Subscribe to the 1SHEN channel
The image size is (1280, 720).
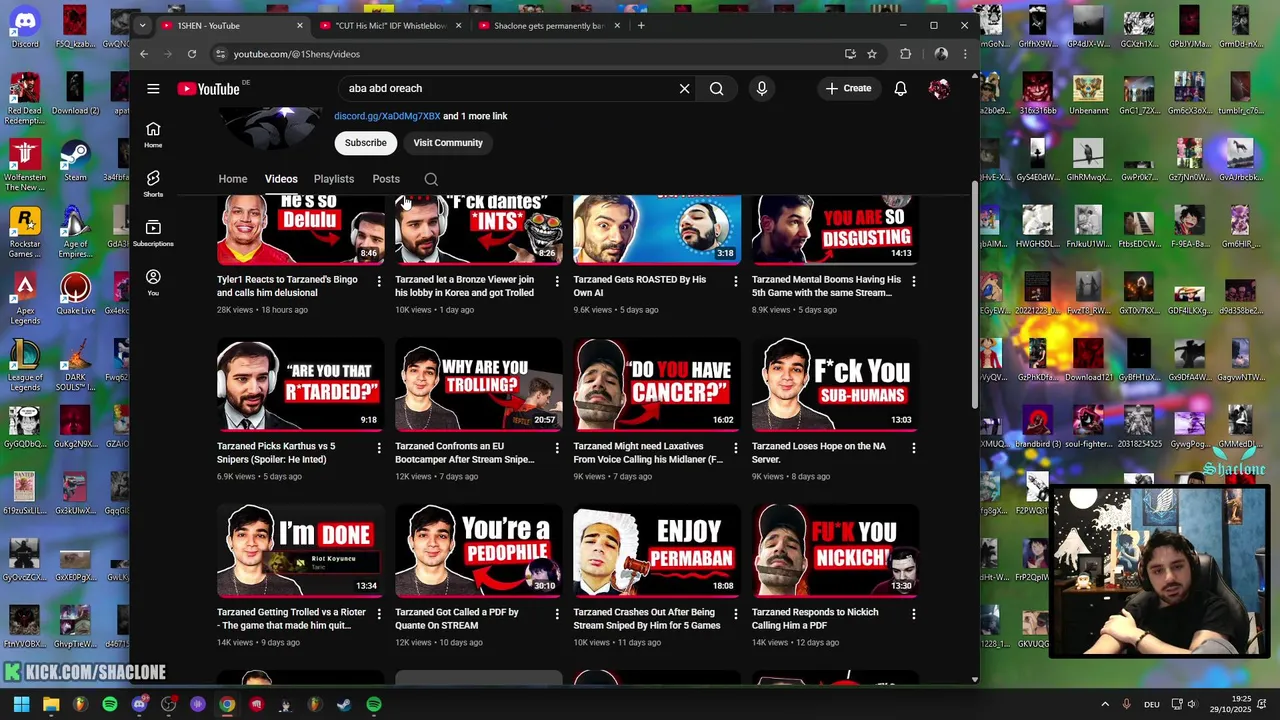coord(366,143)
